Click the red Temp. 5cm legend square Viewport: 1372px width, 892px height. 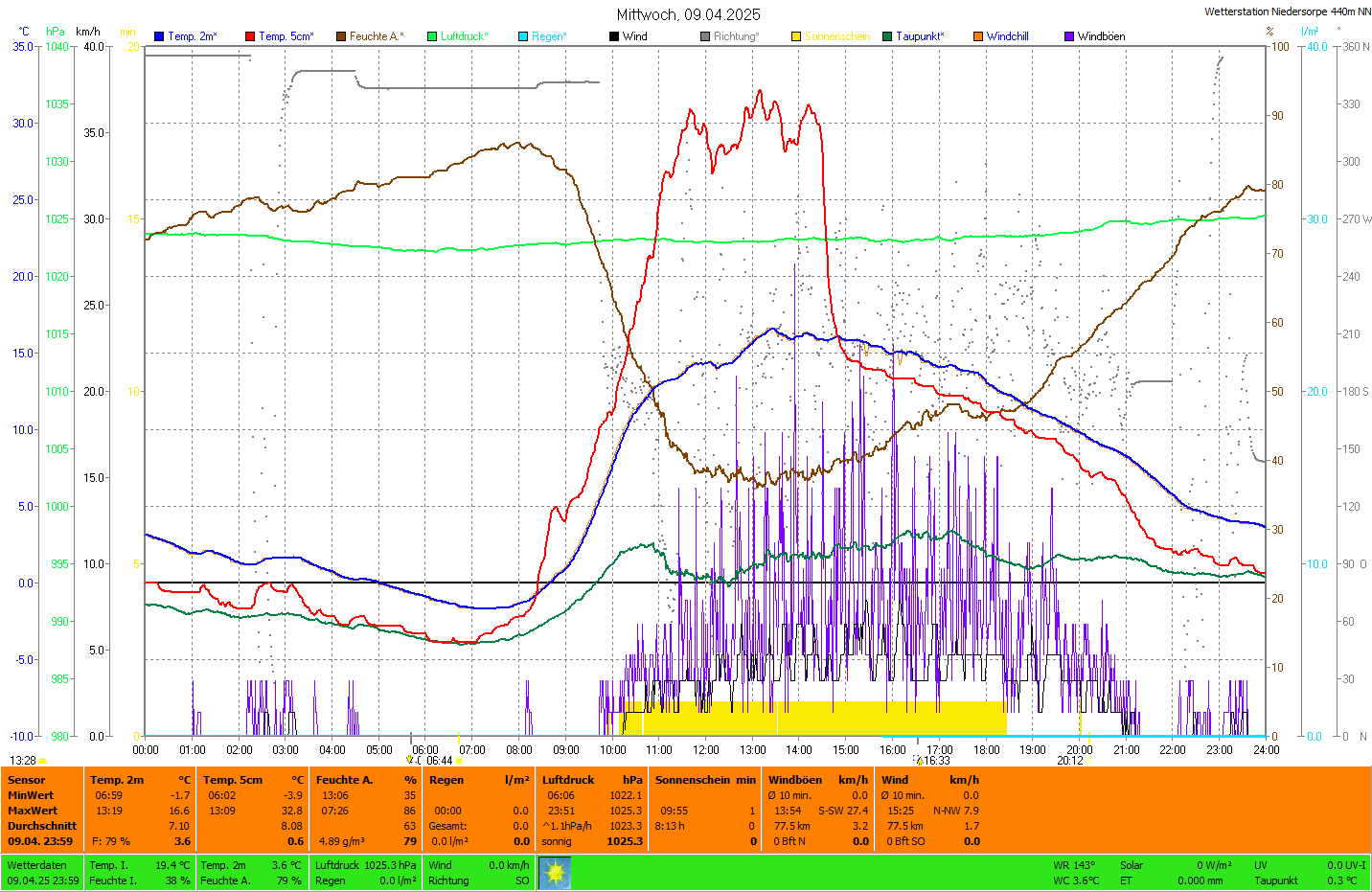click(250, 36)
